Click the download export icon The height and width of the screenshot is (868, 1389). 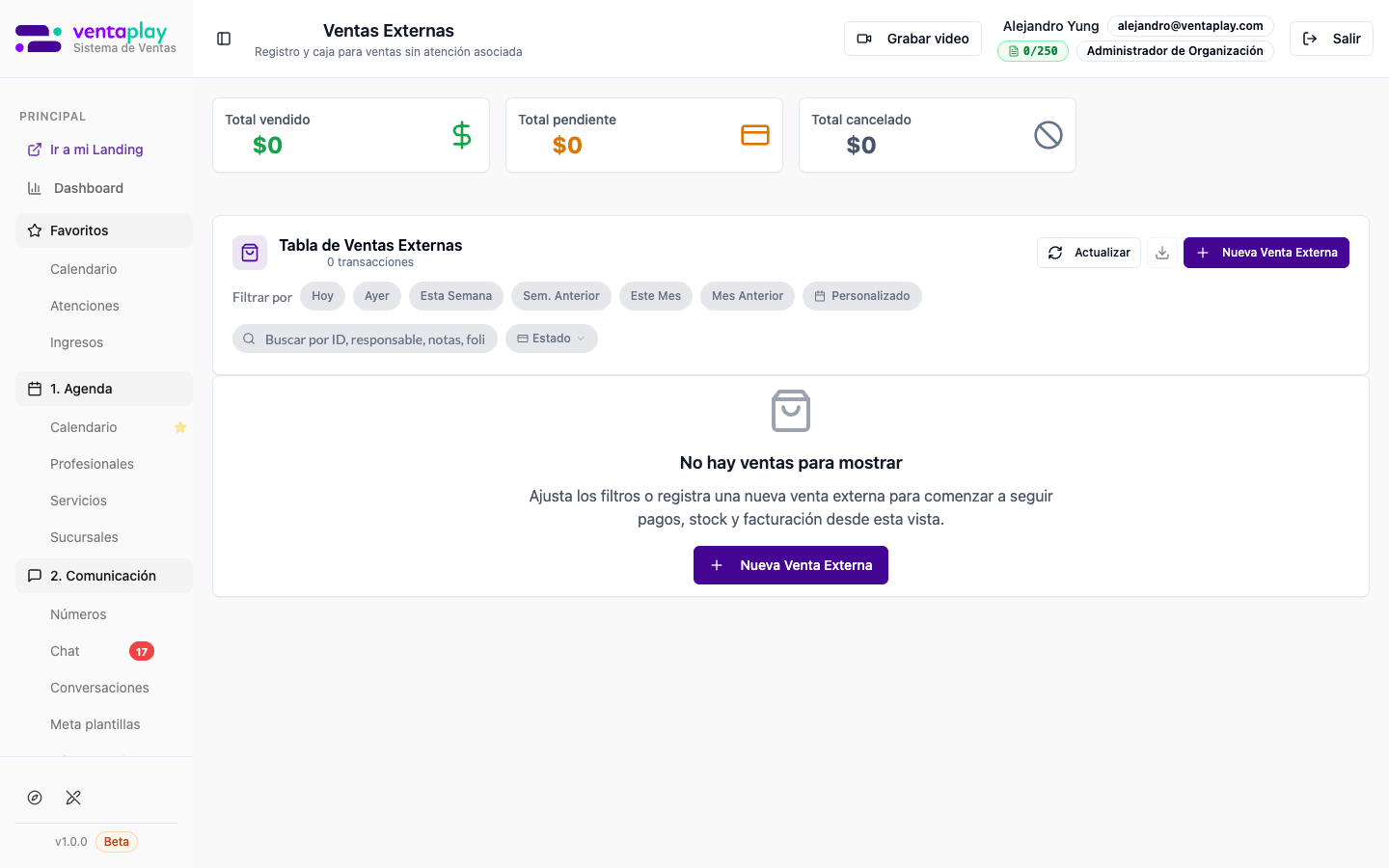click(1162, 253)
